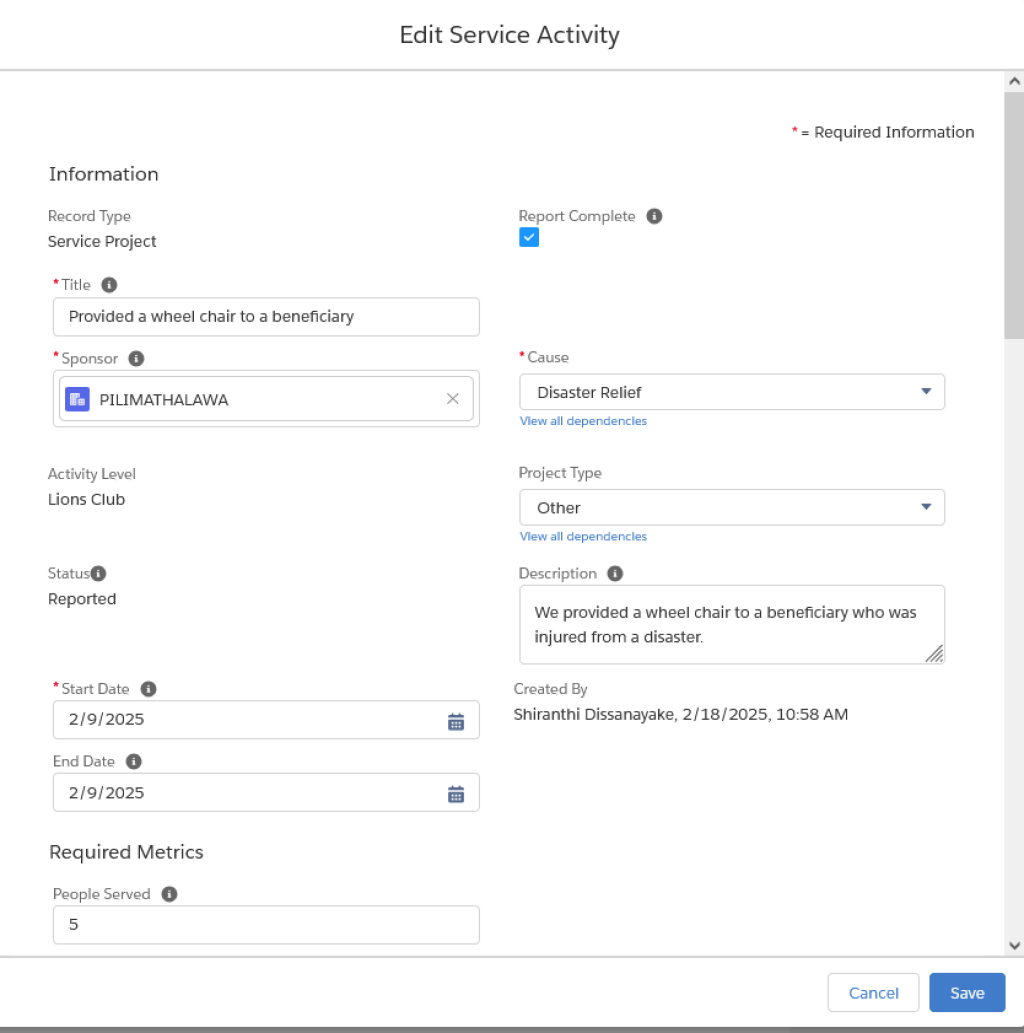Click the End Date info icon

coord(133,762)
